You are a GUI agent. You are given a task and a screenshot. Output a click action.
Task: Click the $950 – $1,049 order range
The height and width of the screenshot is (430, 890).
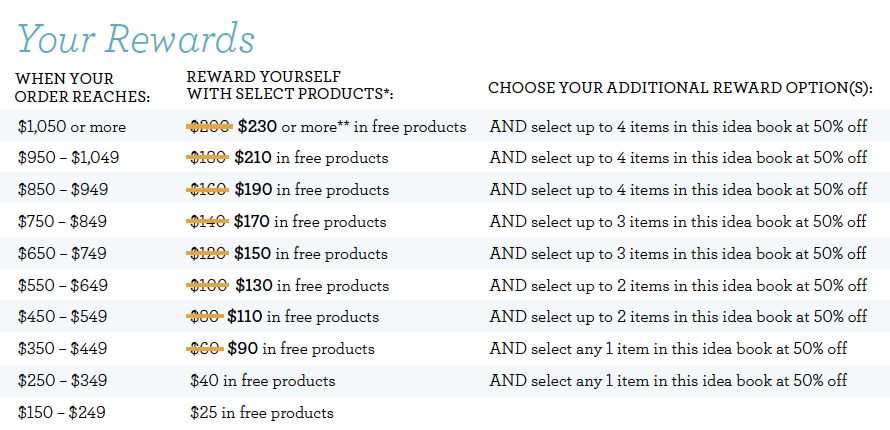point(68,158)
